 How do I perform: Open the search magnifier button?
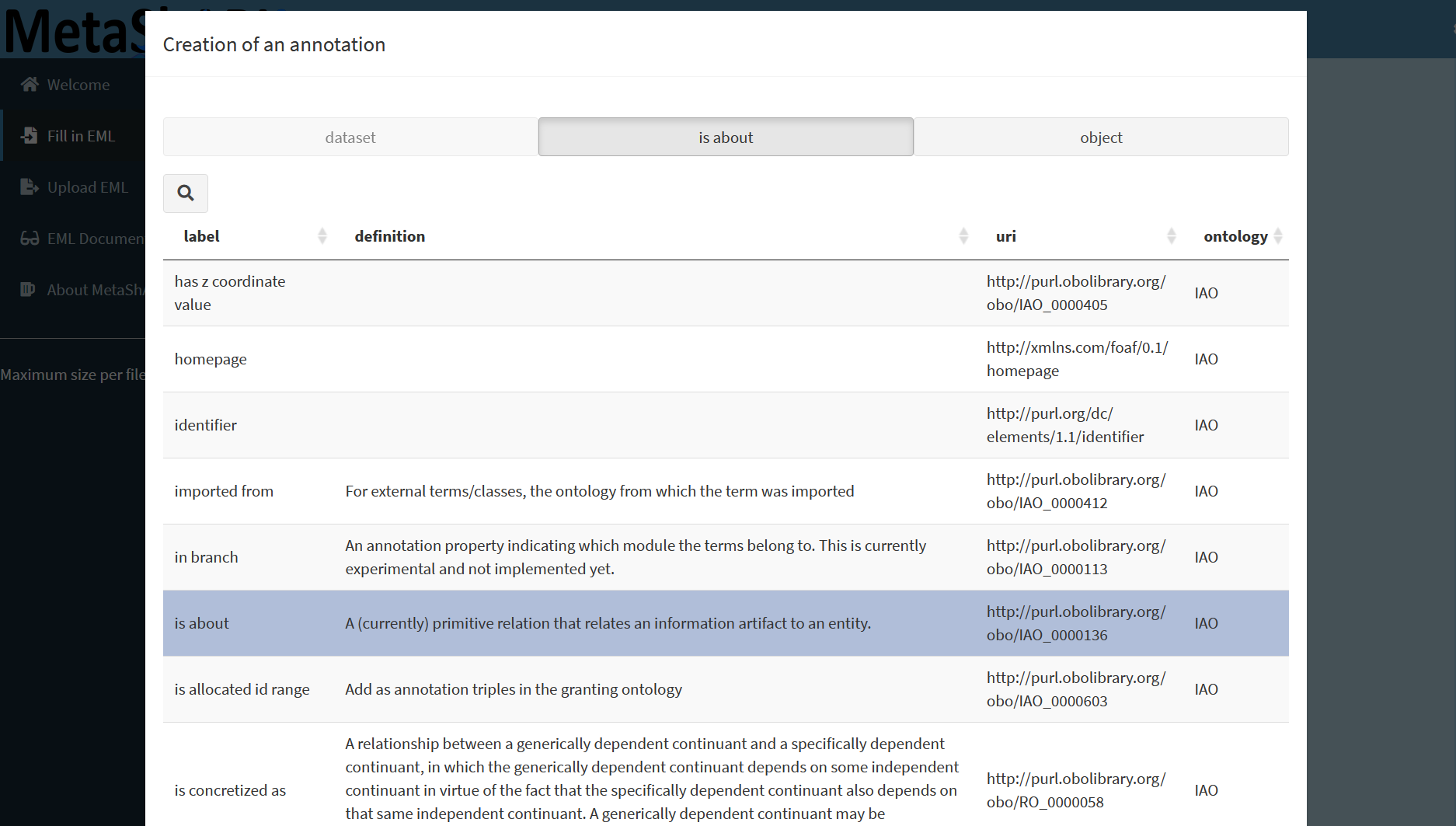point(185,193)
